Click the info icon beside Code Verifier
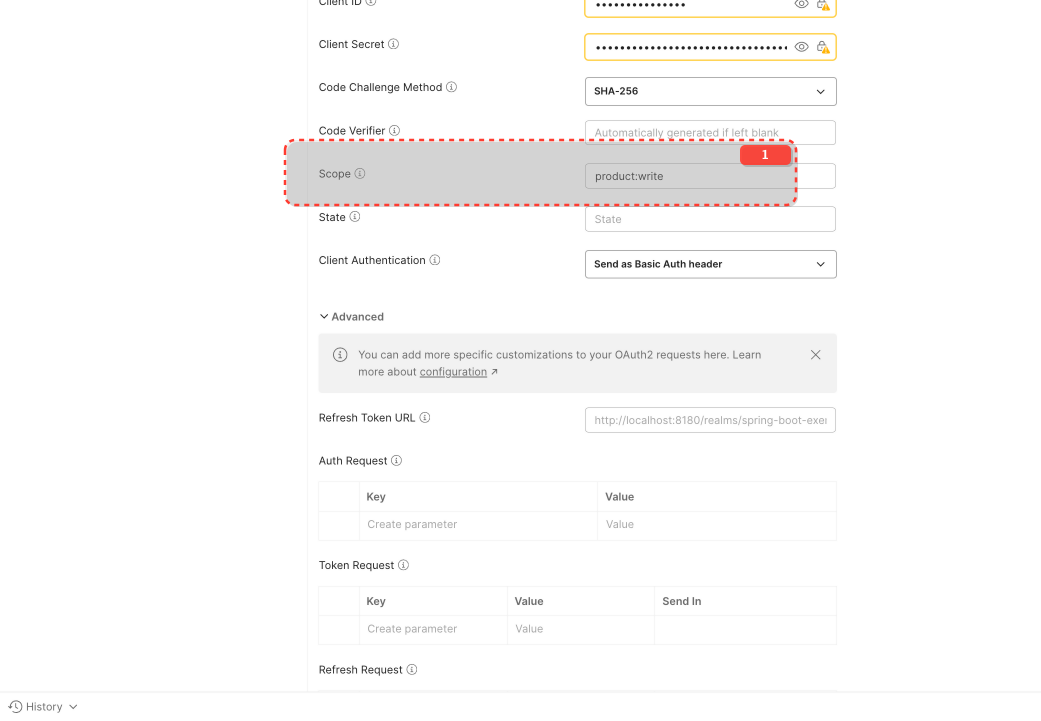The height and width of the screenshot is (721, 1041). click(x=395, y=129)
